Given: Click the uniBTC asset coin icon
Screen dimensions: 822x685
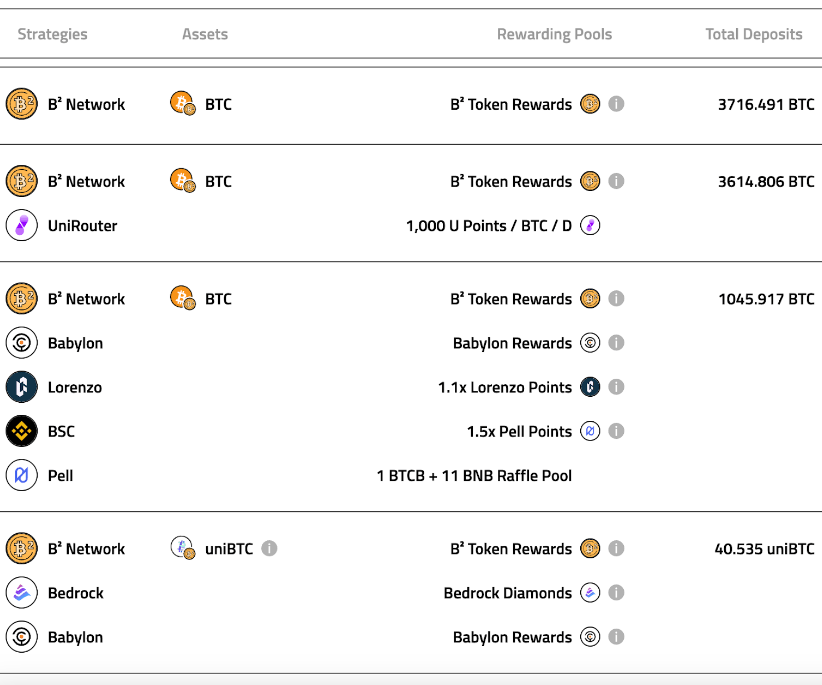Looking at the screenshot, I should coord(183,549).
